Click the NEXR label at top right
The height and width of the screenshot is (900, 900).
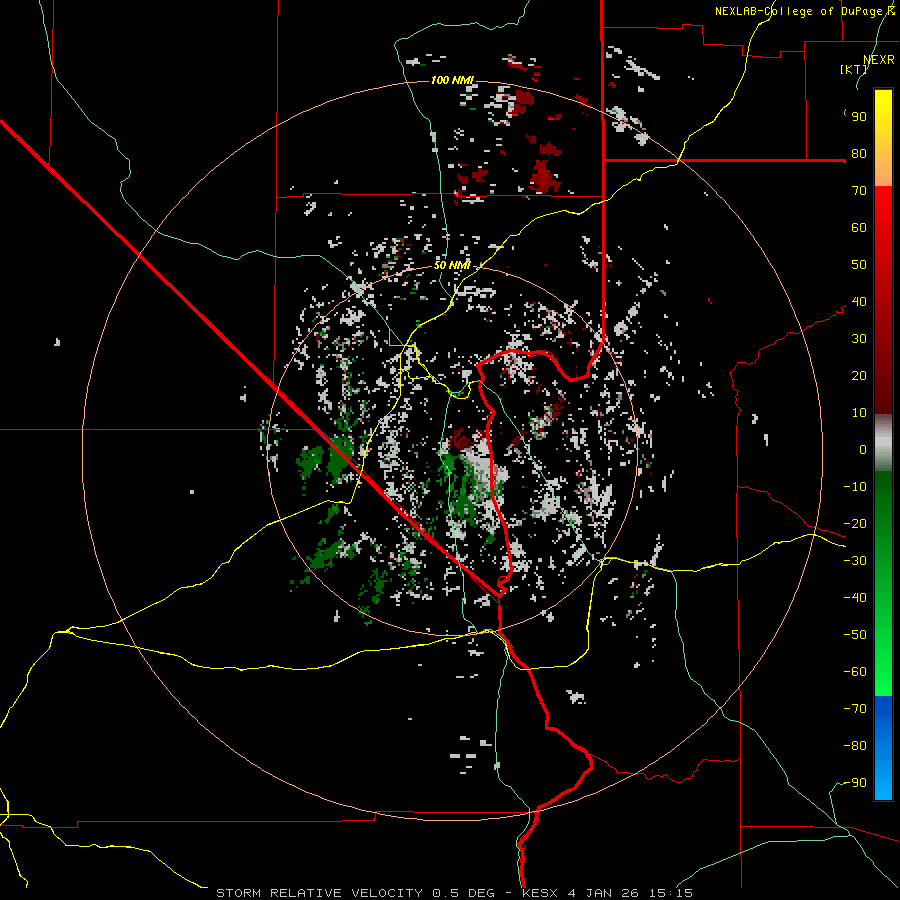(x=879, y=60)
